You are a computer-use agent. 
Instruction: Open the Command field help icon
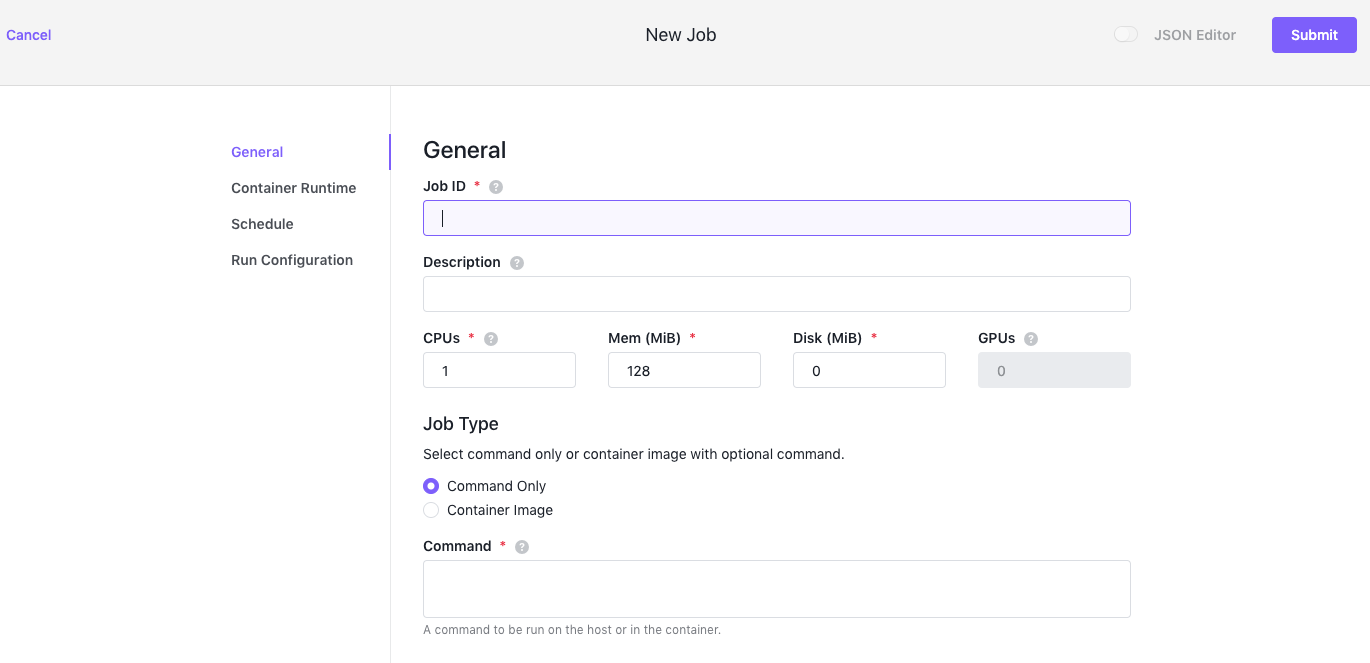coord(522,547)
